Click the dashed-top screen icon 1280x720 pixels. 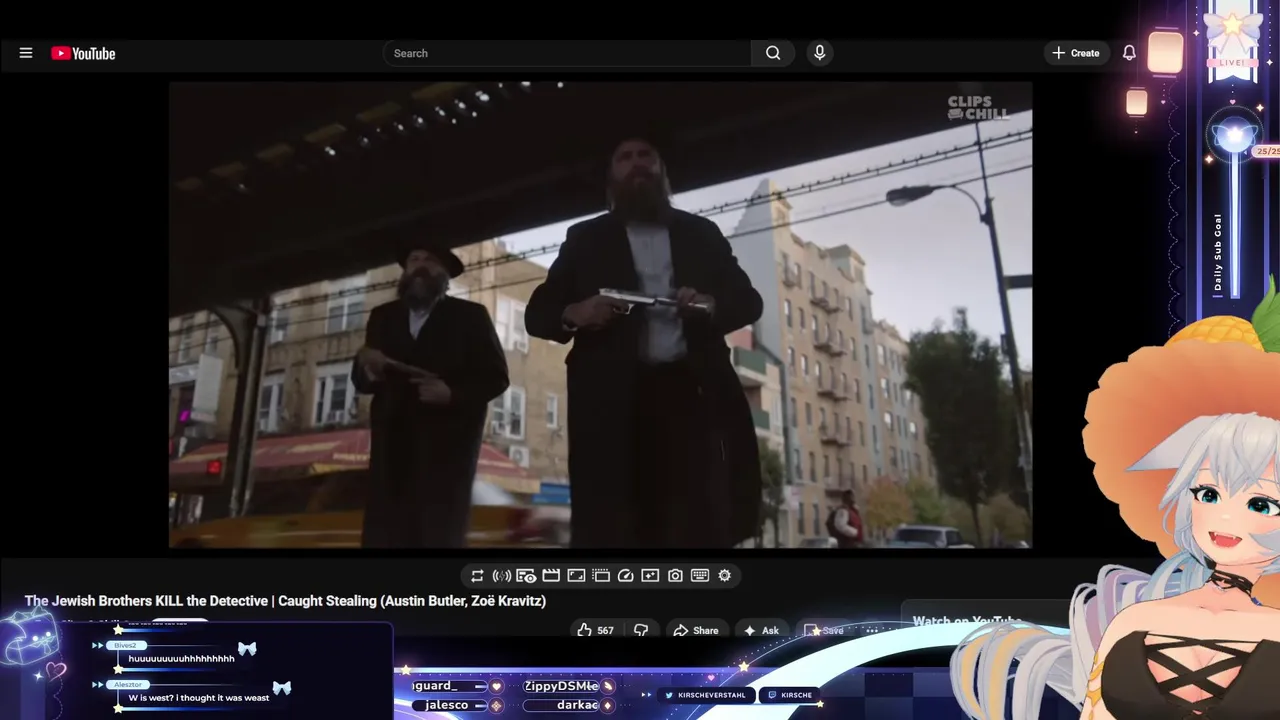[601, 575]
